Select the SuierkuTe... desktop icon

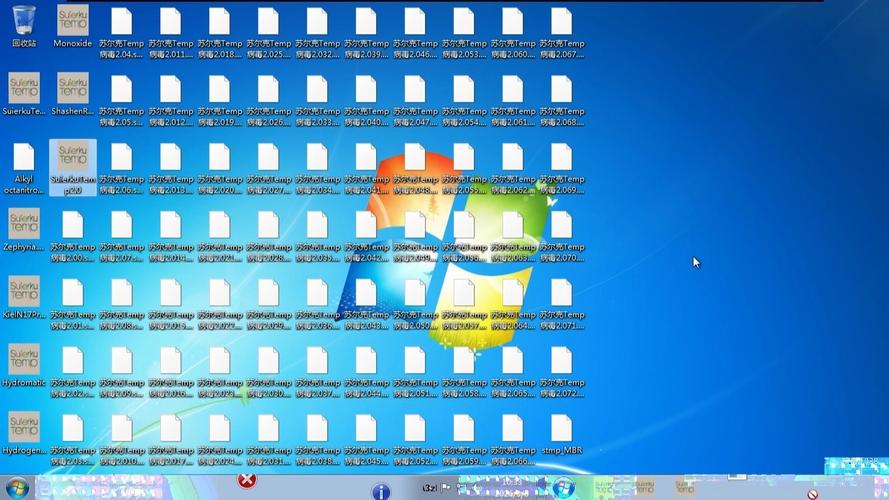pyautogui.click(x=24, y=94)
